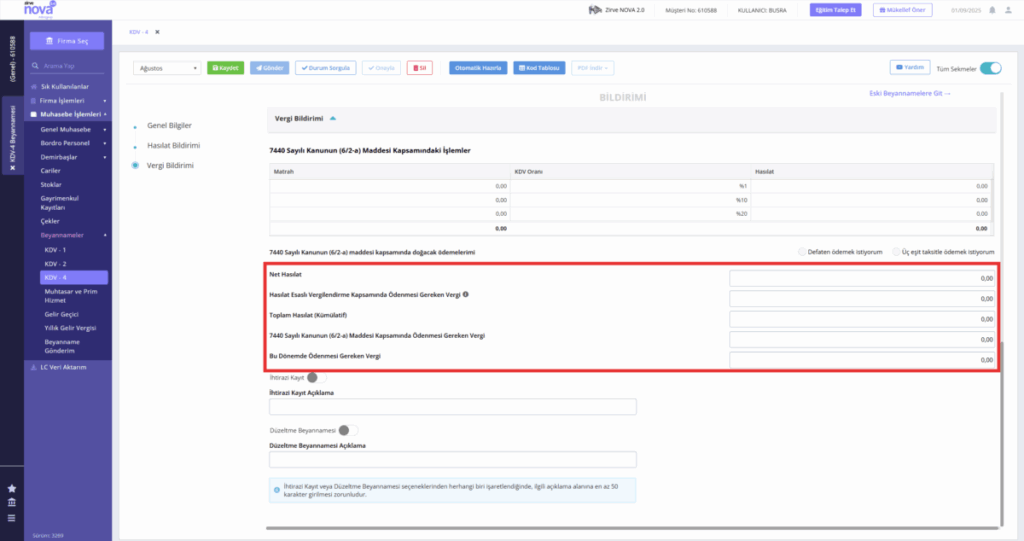Select Defaten ödemek istiyorum option
Viewport: 1024px width, 541px height.
pyautogui.click(x=802, y=252)
